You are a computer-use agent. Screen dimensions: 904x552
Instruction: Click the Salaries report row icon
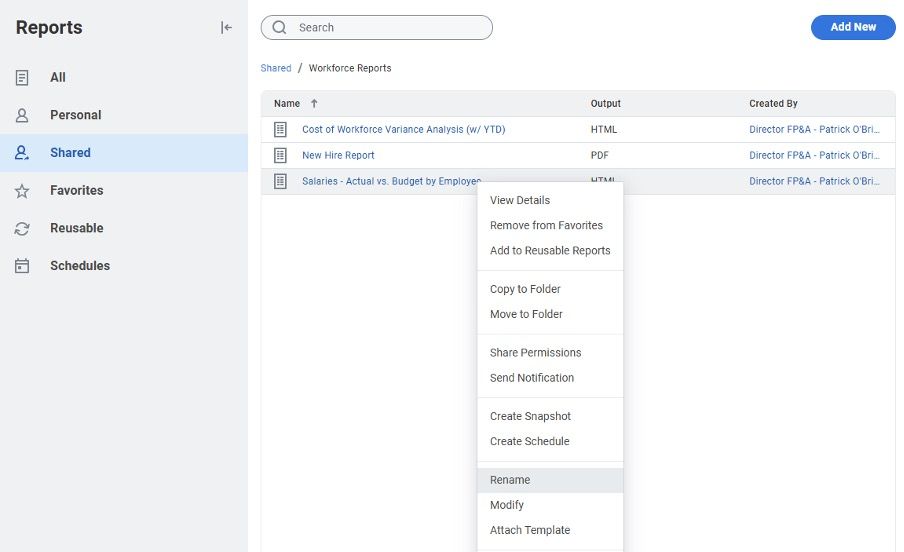(280, 181)
